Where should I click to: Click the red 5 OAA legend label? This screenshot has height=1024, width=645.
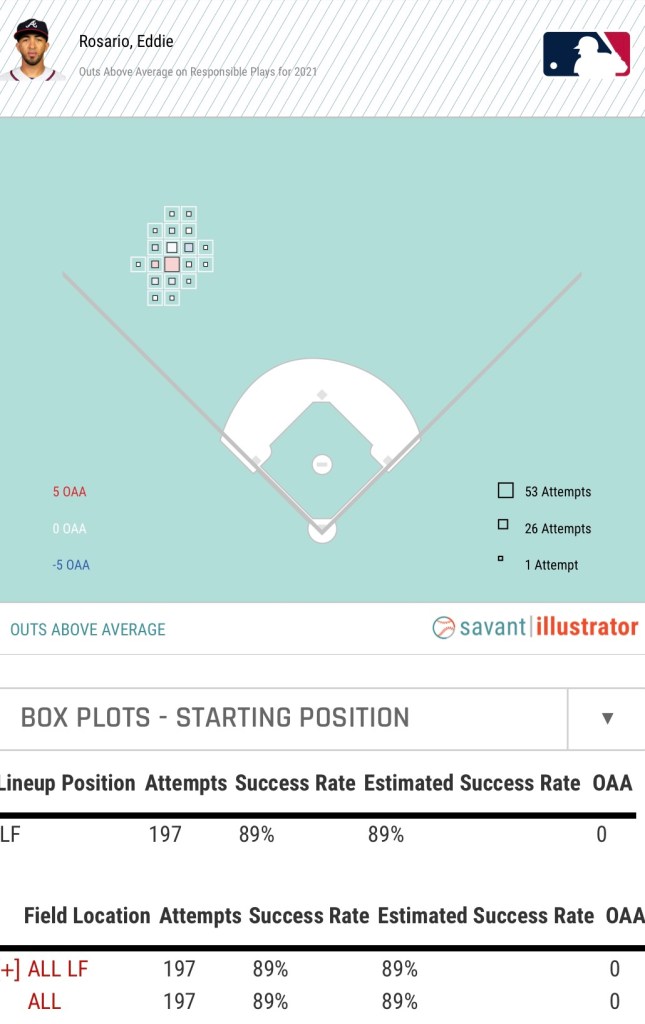tap(70, 492)
